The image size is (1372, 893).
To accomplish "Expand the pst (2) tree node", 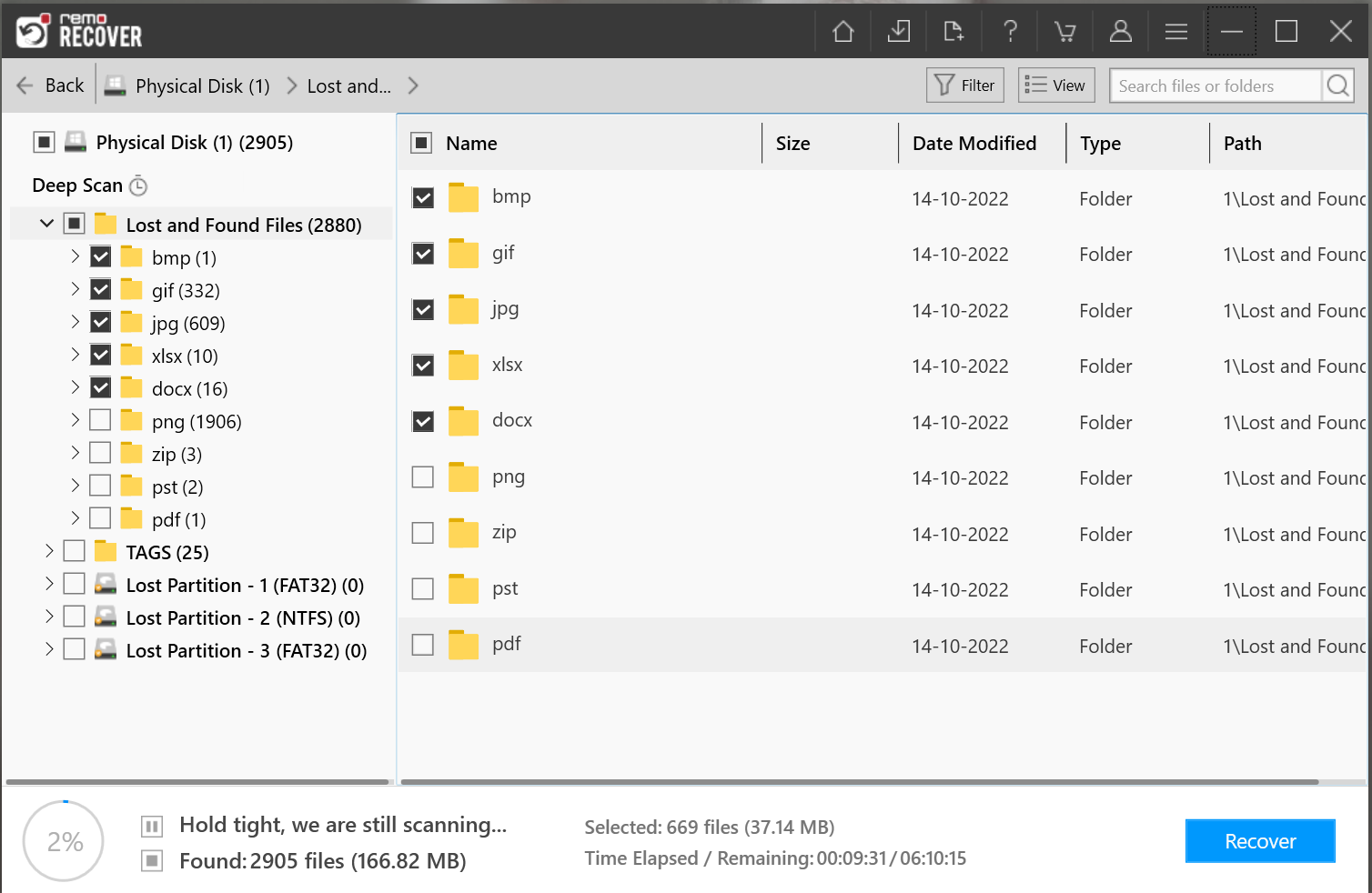I will (76, 486).
